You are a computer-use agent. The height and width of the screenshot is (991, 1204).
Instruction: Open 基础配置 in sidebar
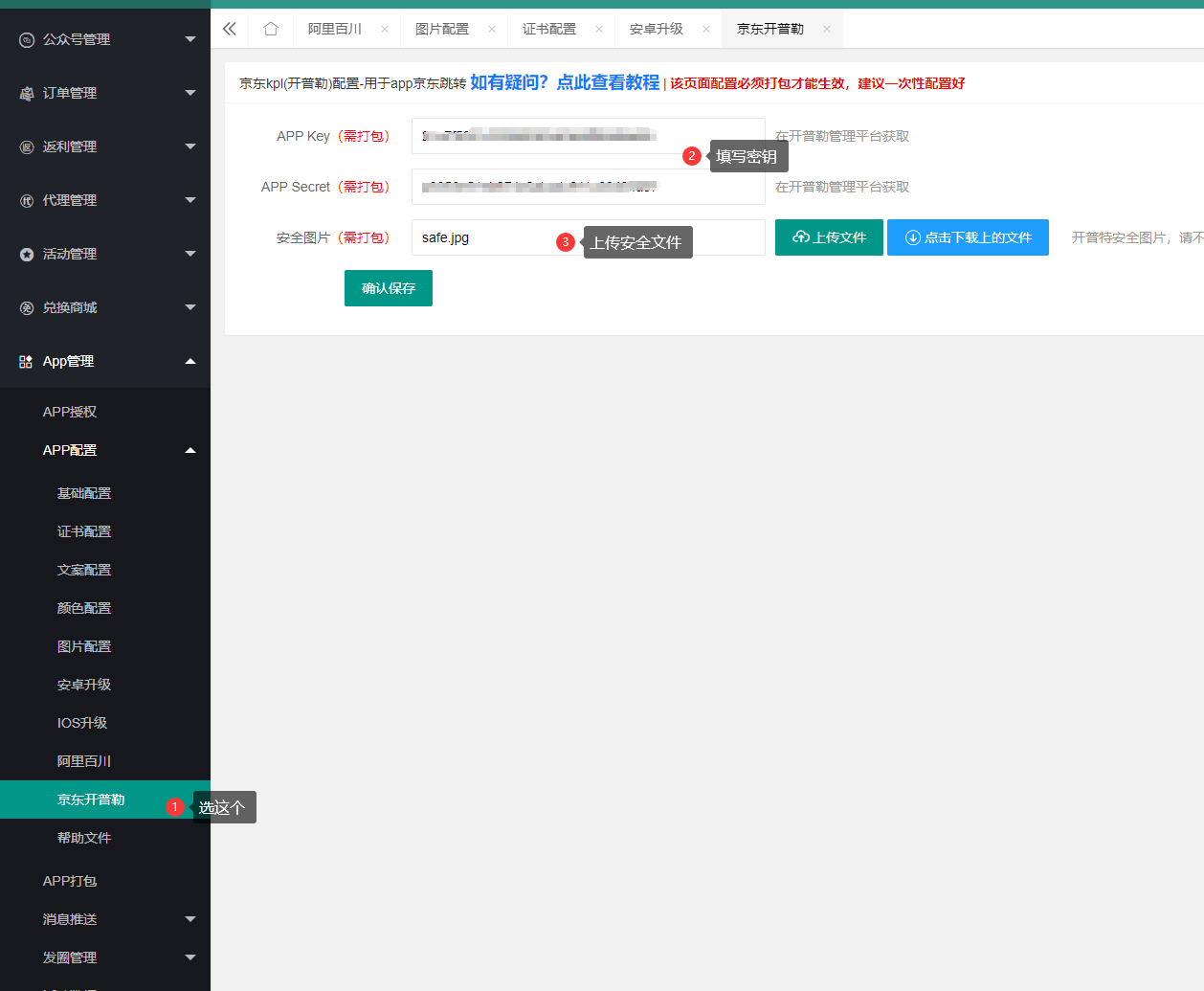click(84, 493)
